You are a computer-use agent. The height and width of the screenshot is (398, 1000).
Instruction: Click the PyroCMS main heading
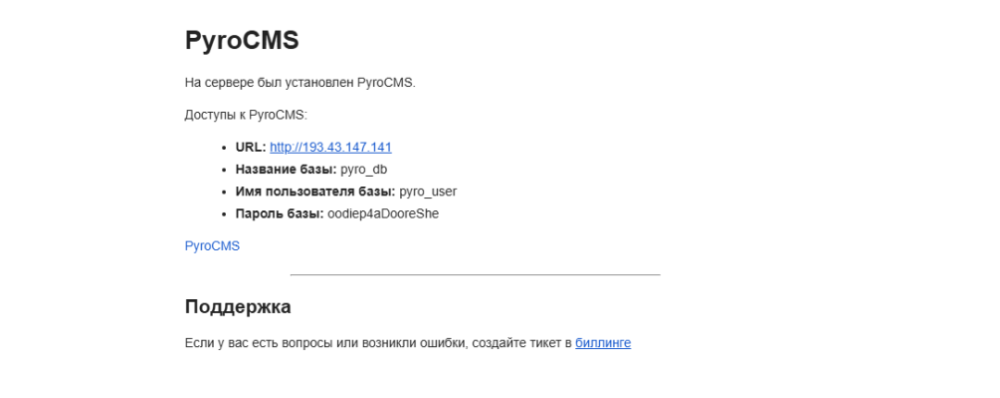click(x=242, y=41)
